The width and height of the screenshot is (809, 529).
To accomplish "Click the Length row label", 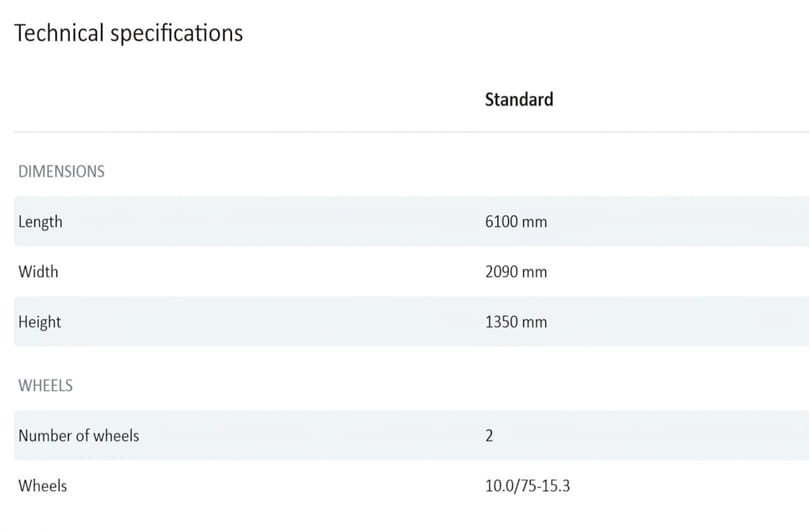I will (x=40, y=221).
